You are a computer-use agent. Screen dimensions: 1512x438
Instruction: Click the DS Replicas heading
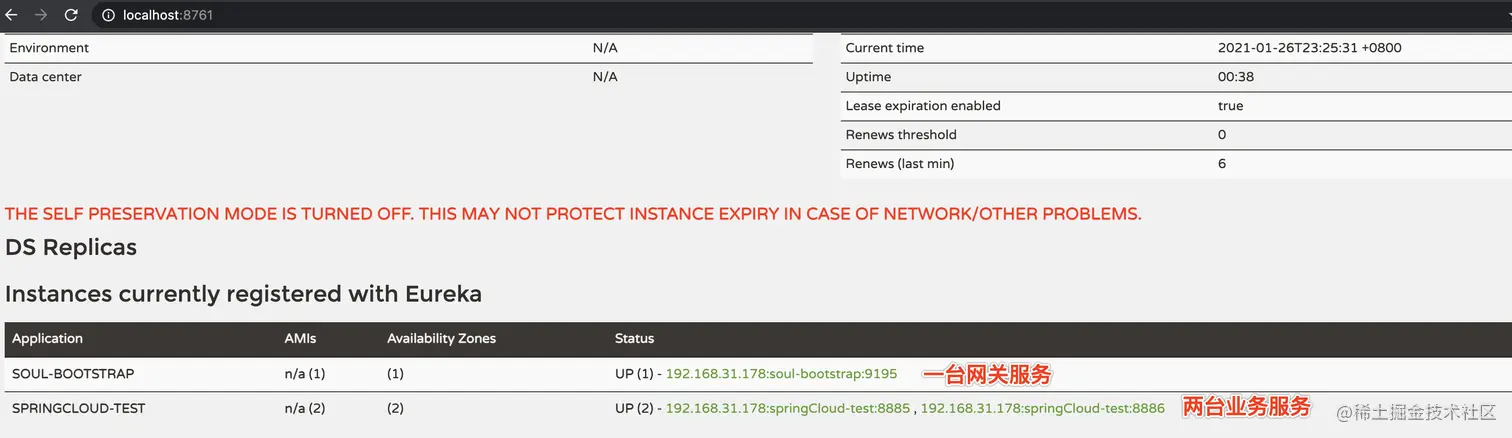click(71, 247)
